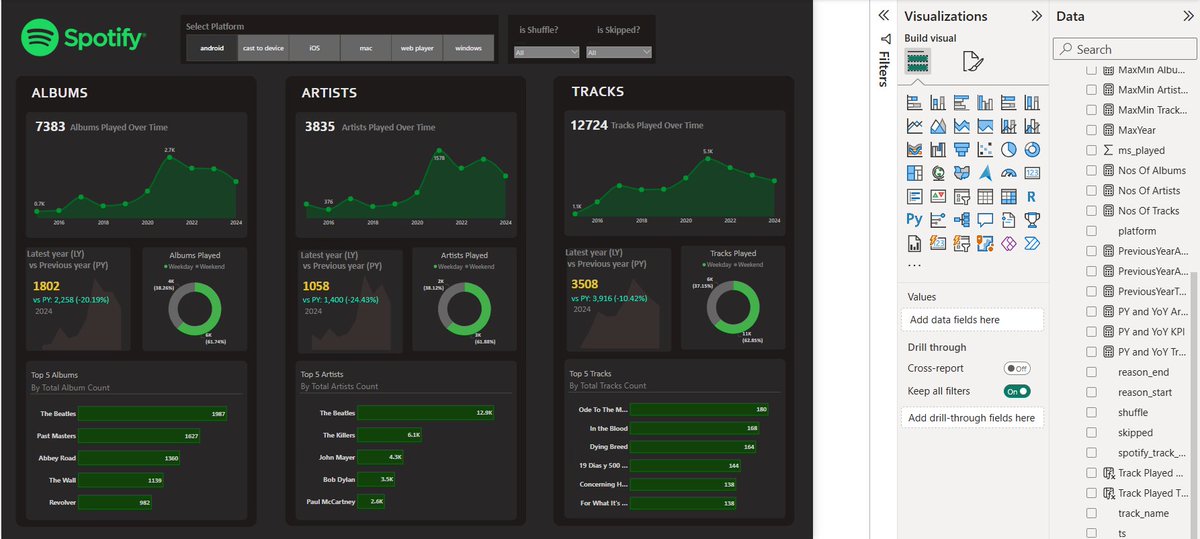This screenshot has height=539, width=1200.
Task: Click the Spotify logo
Action: click(83, 39)
